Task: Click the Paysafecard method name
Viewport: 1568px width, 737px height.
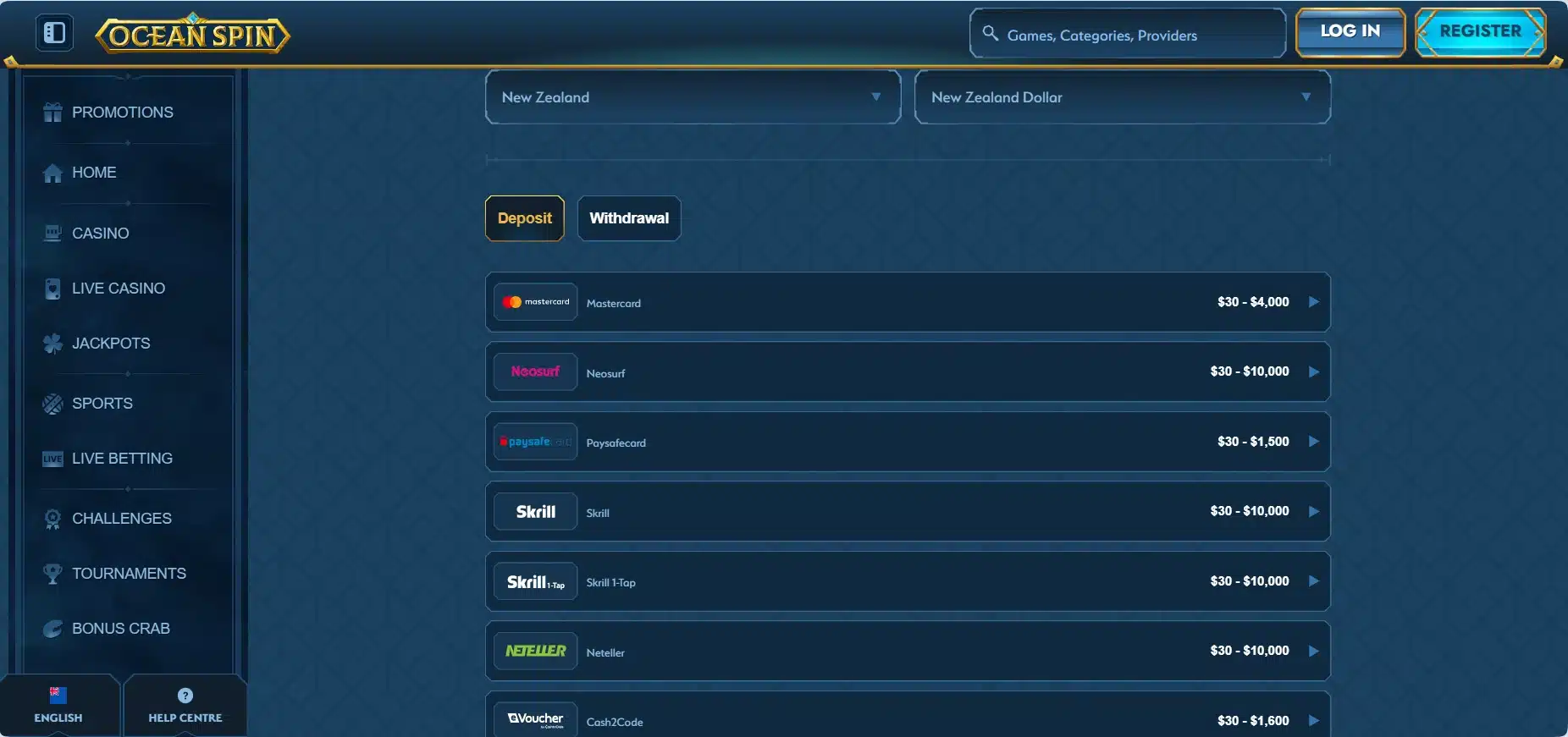Action: (x=616, y=443)
